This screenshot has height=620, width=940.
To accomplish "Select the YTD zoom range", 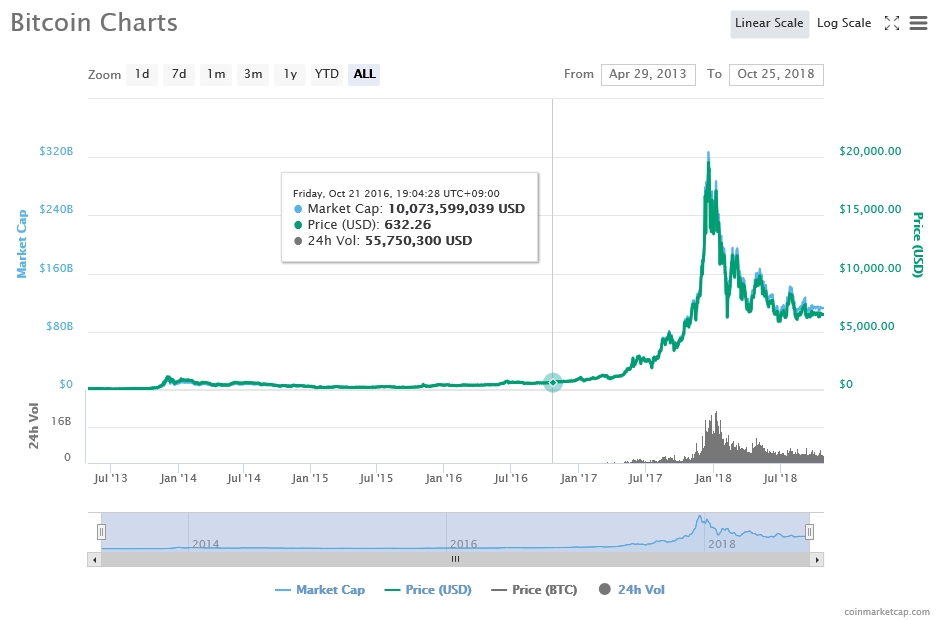I will click(326, 74).
